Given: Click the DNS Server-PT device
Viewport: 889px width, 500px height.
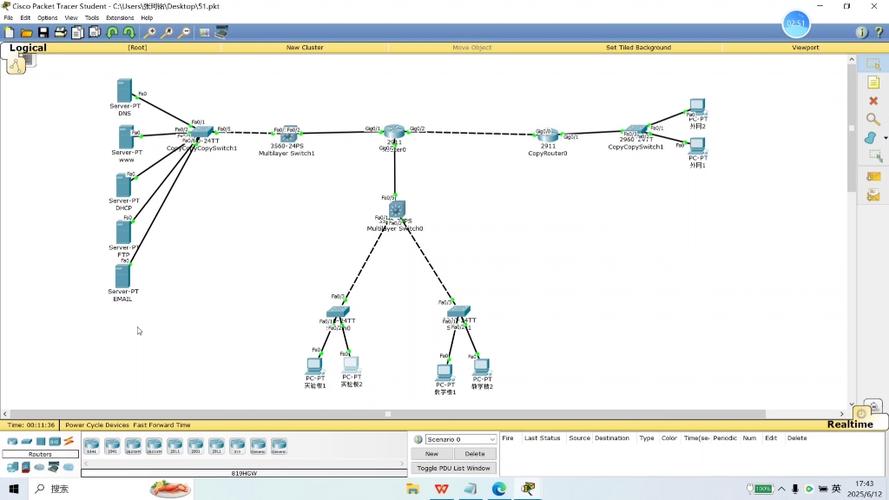Looking at the screenshot, I should tap(124, 92).
